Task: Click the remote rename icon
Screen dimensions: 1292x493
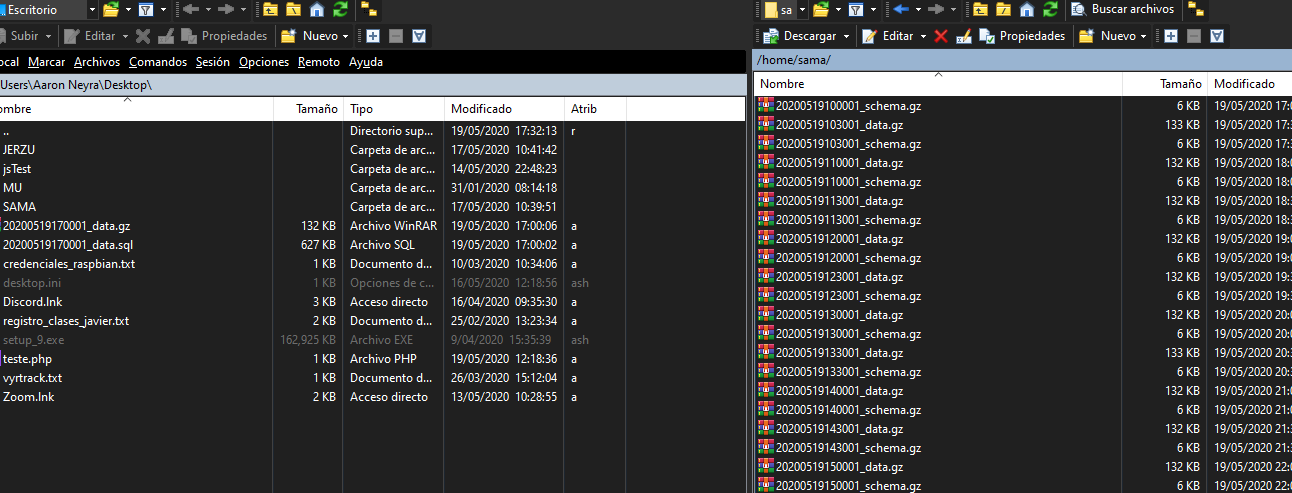Action: tap(963, 36)
